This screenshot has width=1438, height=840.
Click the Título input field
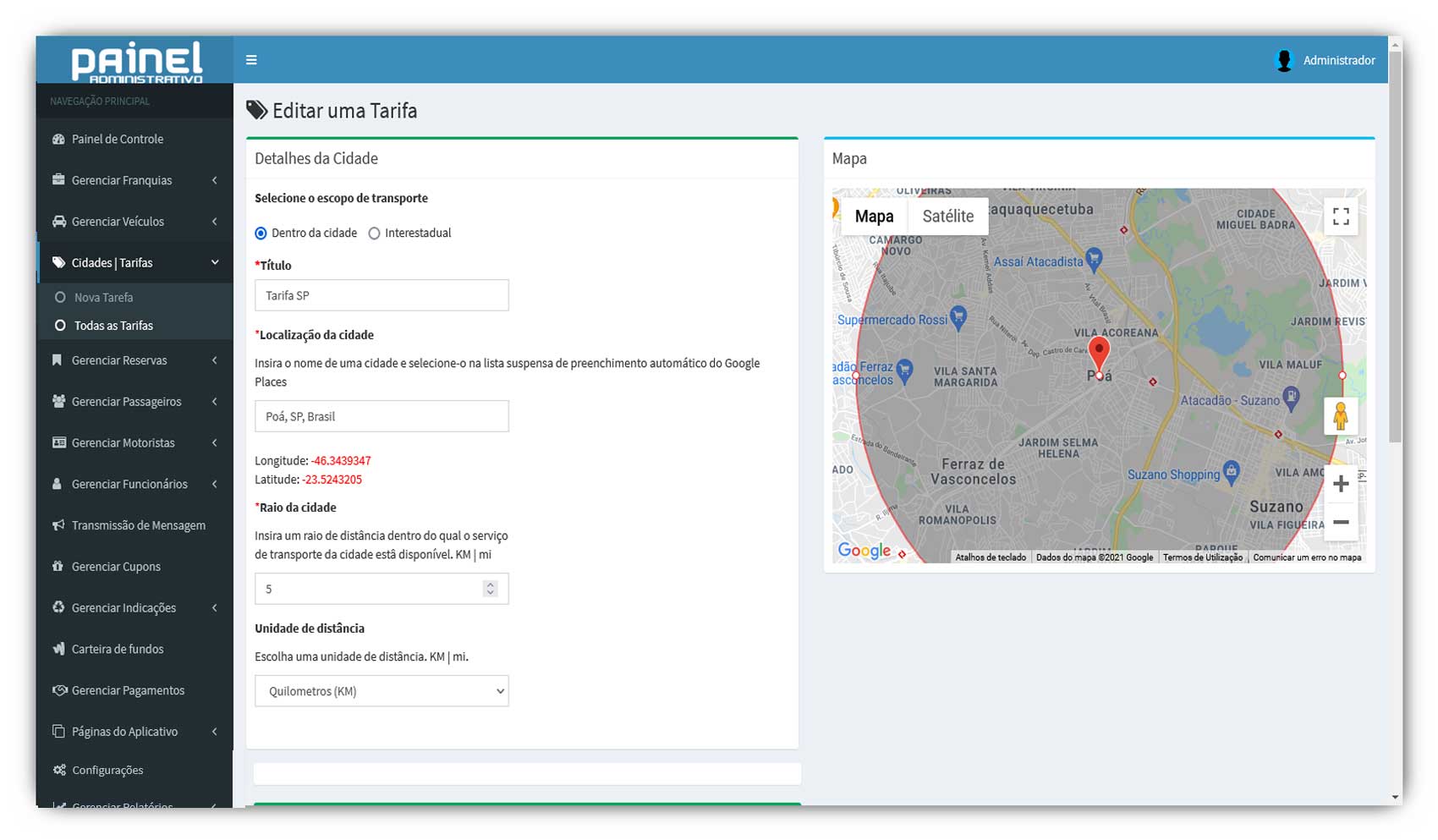pyautogui.click(x=381, y=295)
